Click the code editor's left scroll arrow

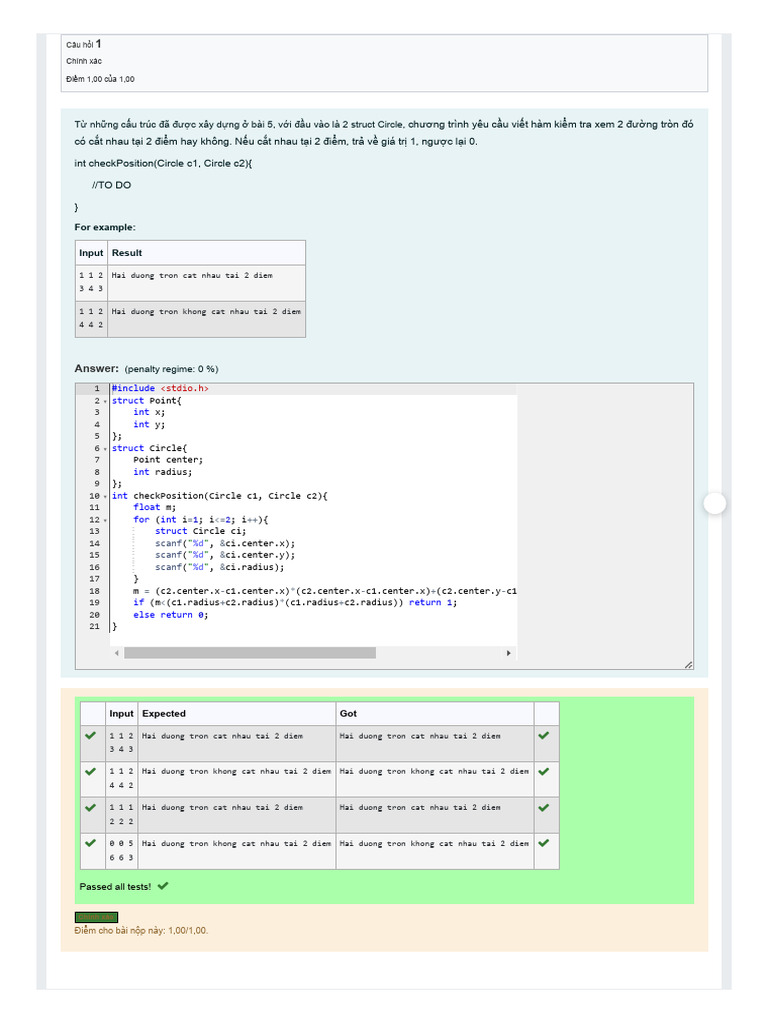pos(117,653)
